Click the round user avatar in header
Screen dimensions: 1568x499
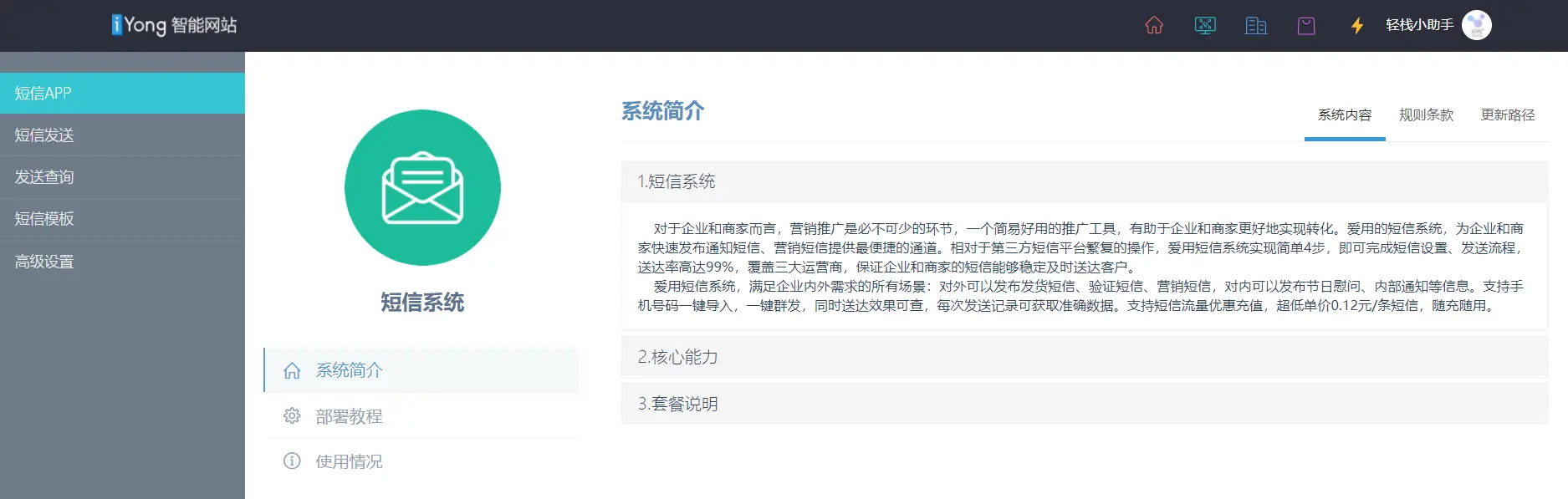[1476, 25]
